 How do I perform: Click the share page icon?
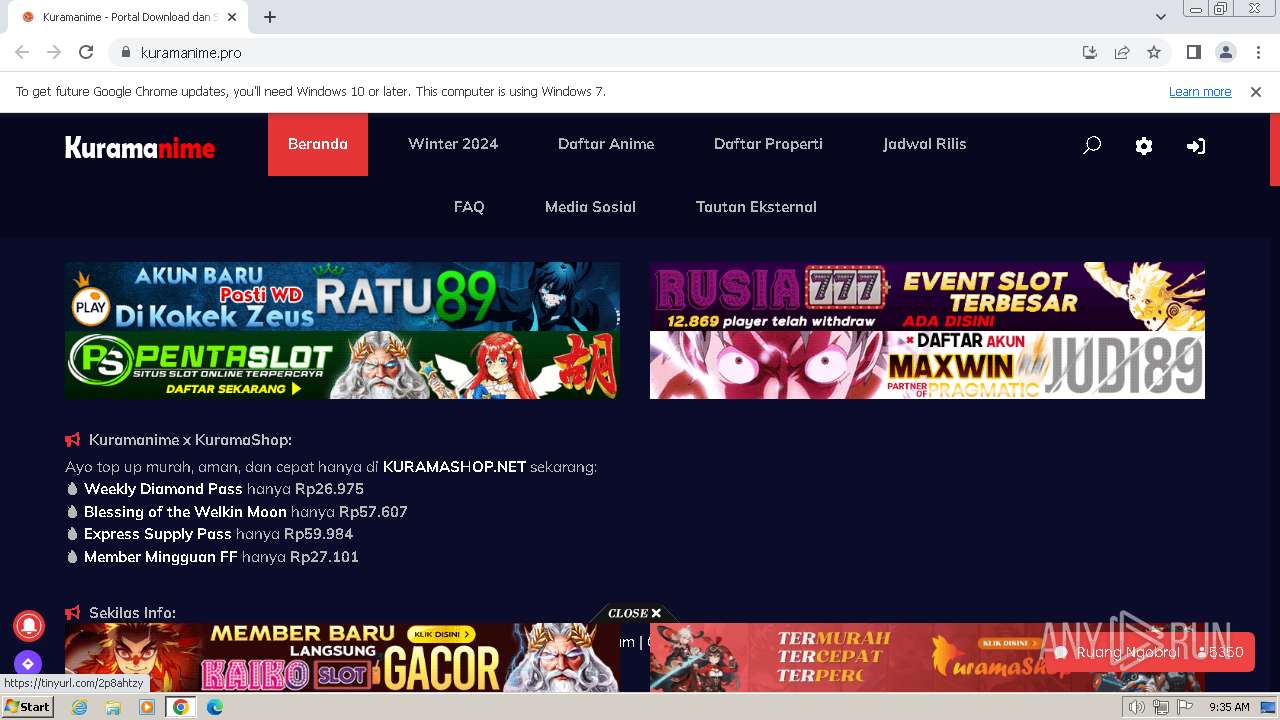tap(1122, 52)
